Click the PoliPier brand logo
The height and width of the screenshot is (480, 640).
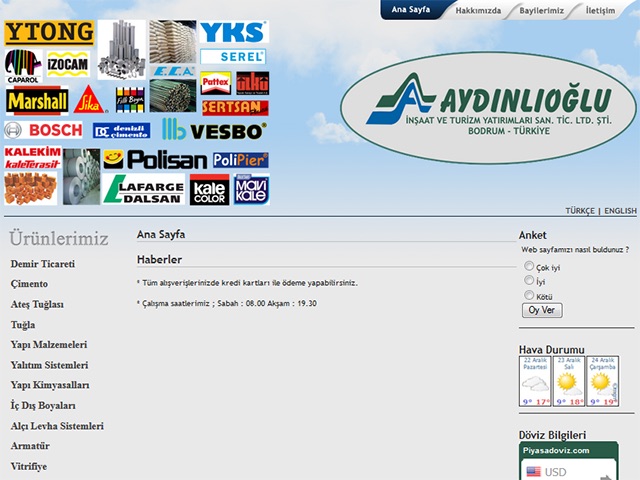click(240, 160)
